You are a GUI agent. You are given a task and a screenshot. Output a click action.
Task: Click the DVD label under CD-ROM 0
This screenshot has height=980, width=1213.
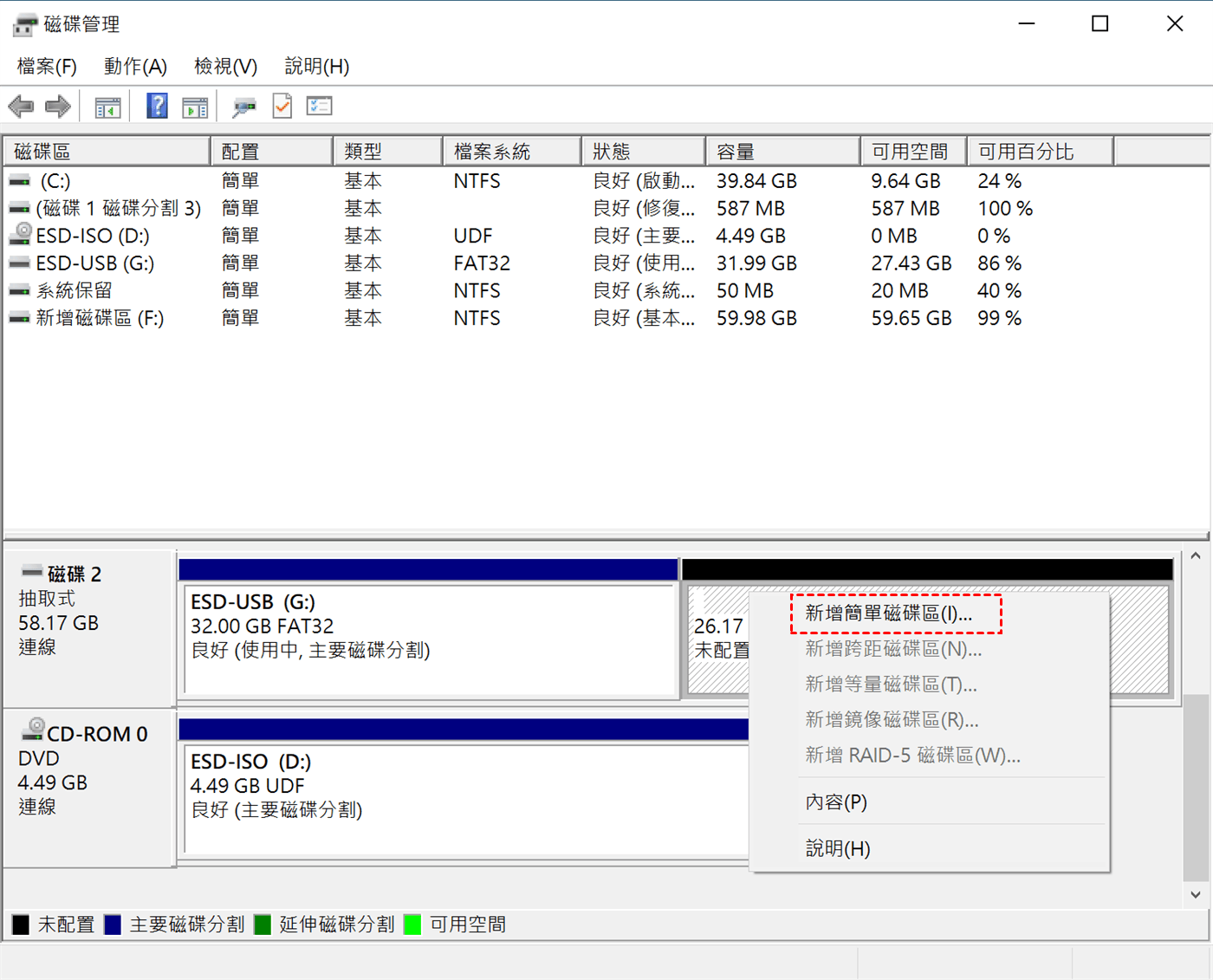click(39, 758)
